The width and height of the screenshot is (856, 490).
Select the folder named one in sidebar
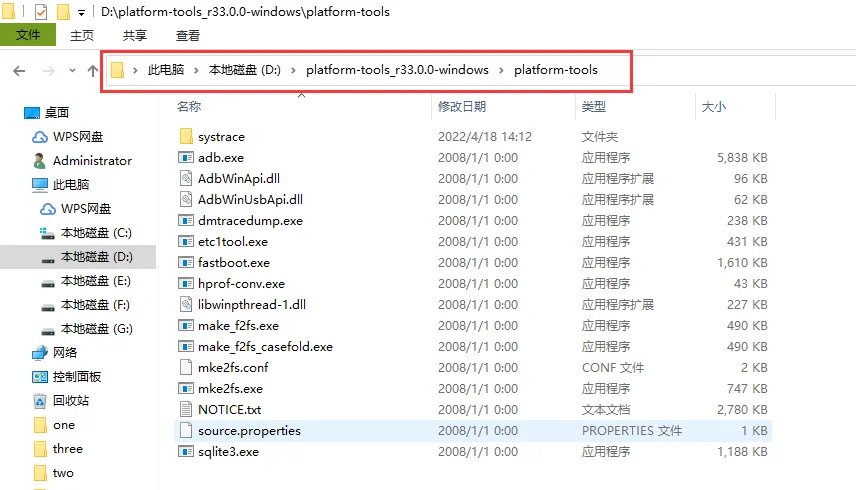(x=64, y=425)
